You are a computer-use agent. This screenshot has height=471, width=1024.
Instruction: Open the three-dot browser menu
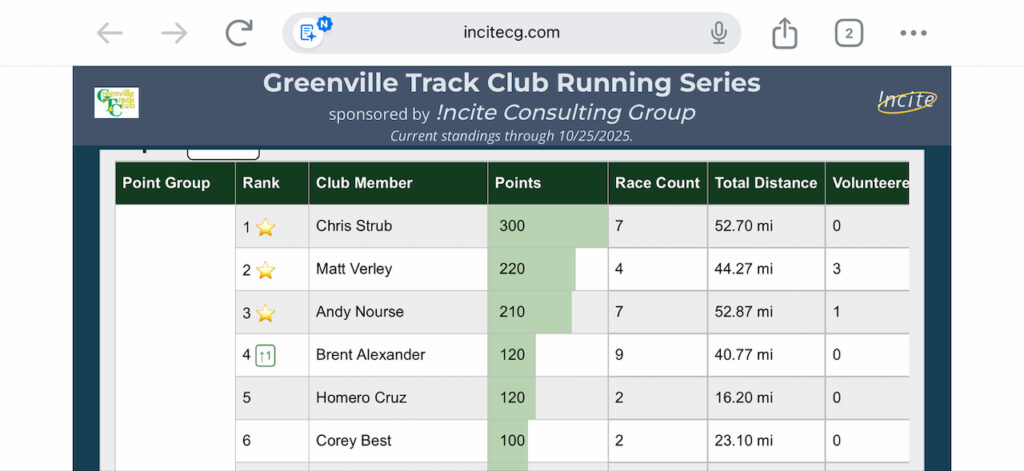pyautogui.click(x=913, y=33)
